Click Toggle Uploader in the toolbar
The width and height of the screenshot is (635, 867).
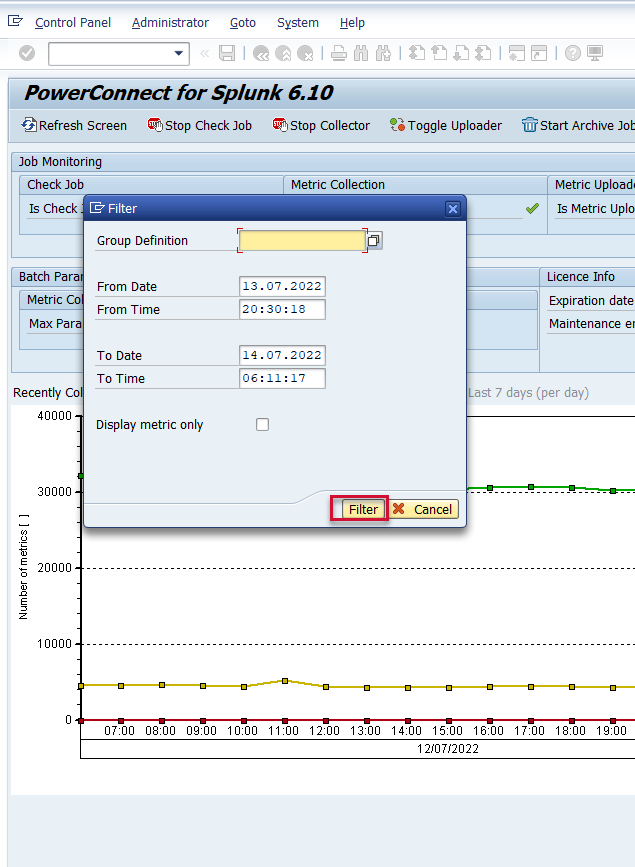[x=446, y=126]
